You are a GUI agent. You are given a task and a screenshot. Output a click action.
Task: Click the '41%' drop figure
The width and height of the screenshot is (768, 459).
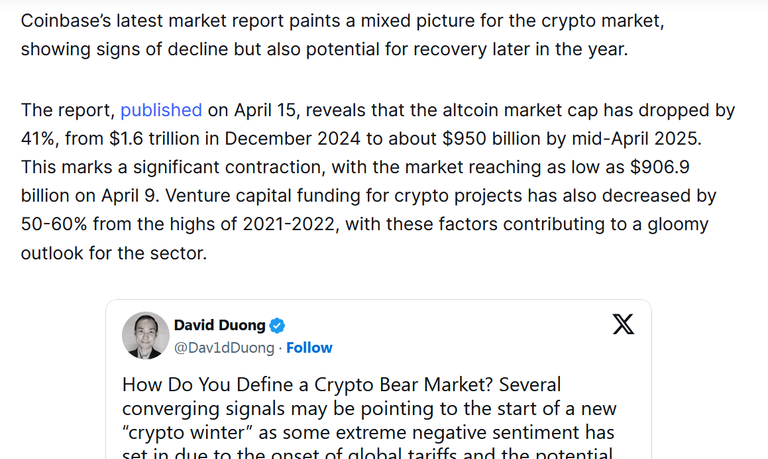tap(38, 139)
